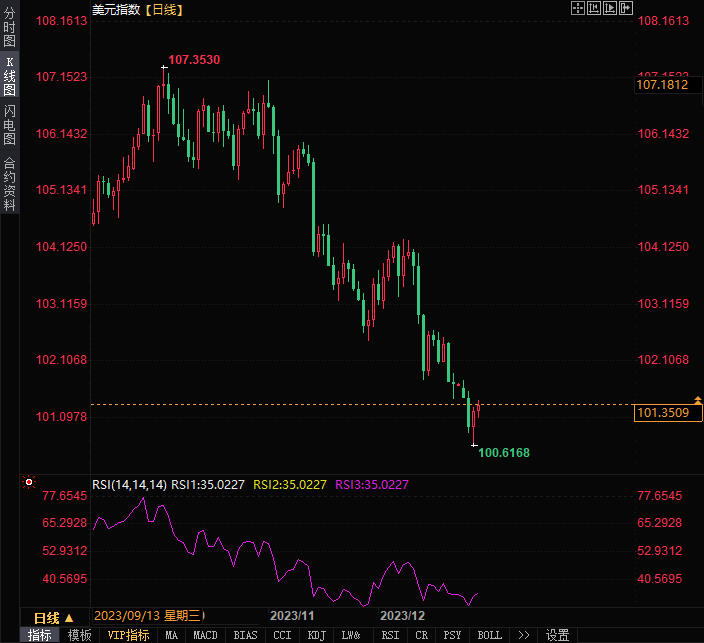Click the jump-to-start chart icon
Viewport: 704px width, 643px height.
coord(593,8)
